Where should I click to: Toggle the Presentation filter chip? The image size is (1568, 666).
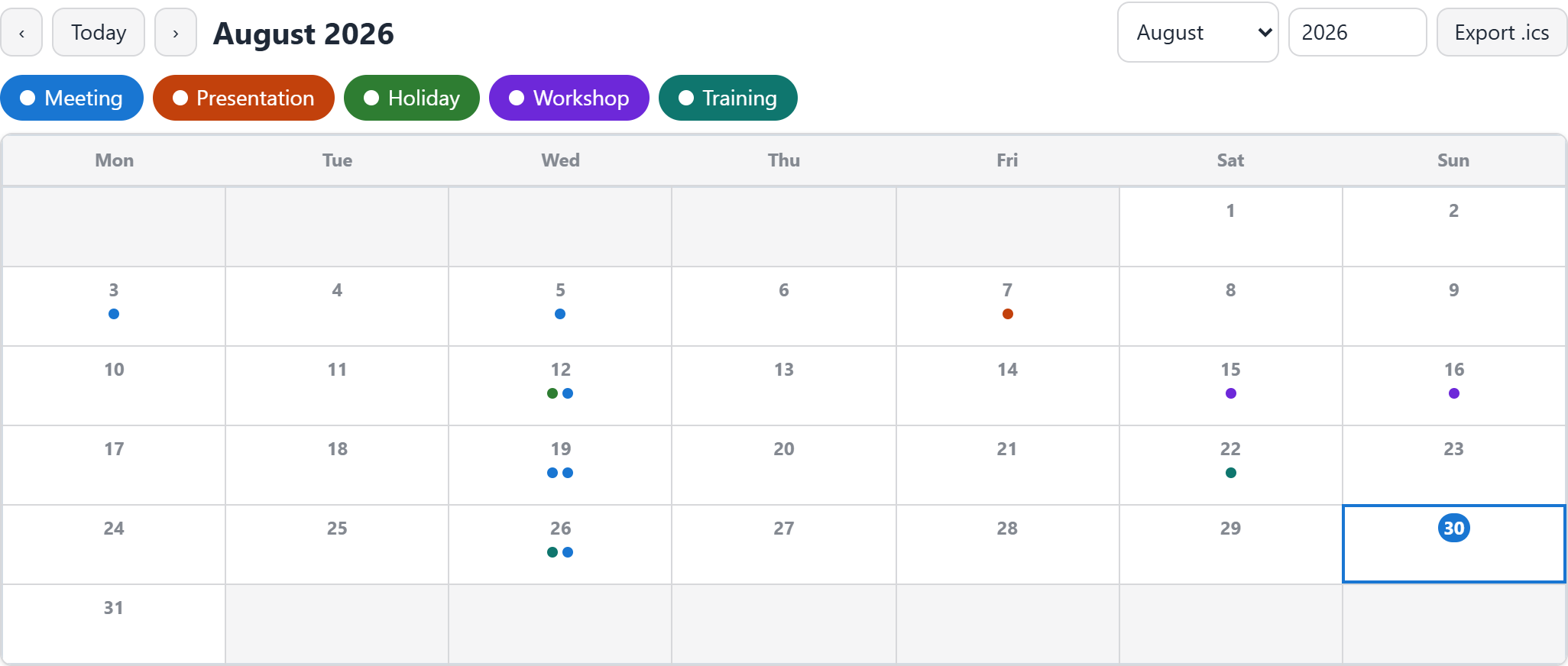(244, 98)
